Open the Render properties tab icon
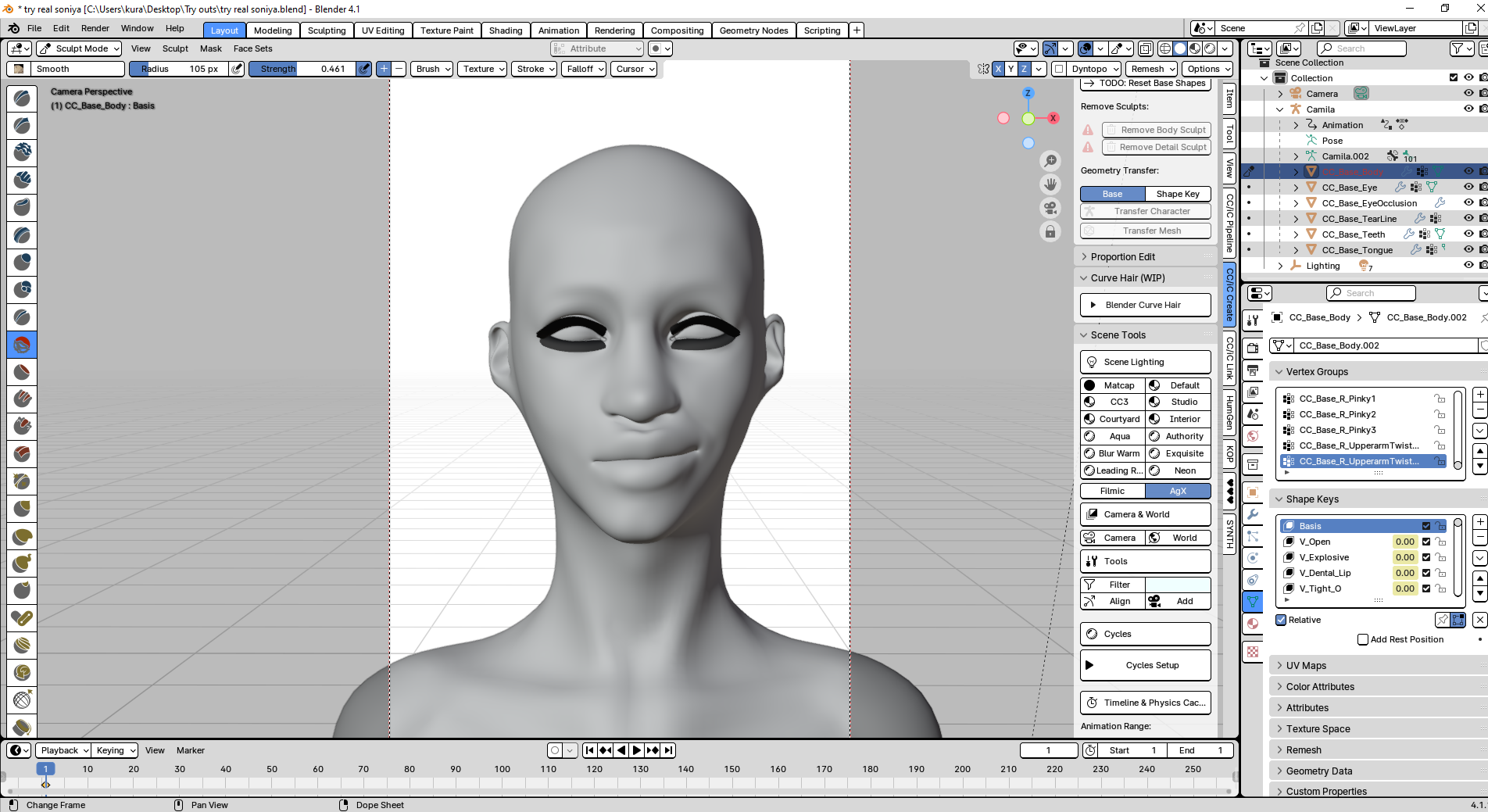The width and height of the screenshot is (1488, 812). pos(1253,348)
